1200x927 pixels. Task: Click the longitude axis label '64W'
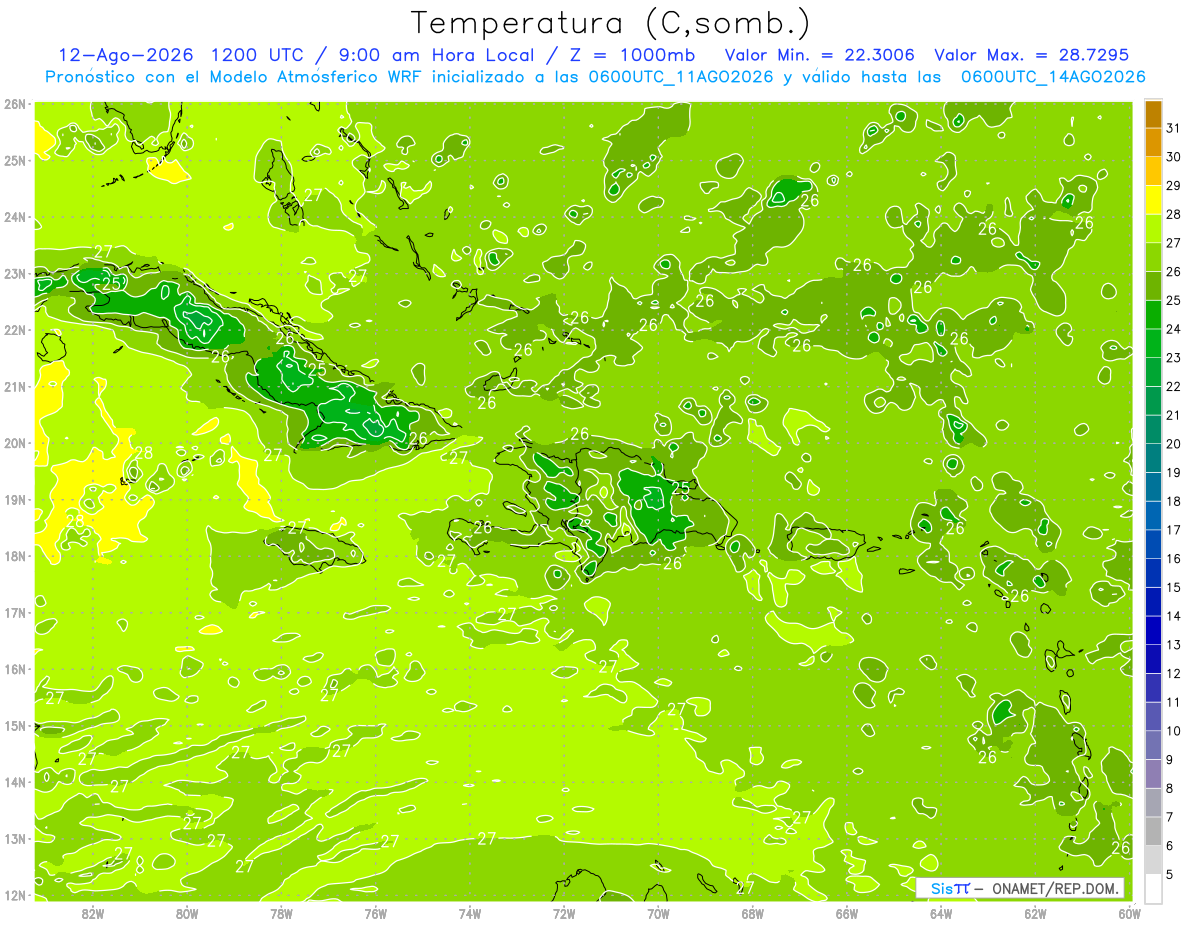click(940, 914)
